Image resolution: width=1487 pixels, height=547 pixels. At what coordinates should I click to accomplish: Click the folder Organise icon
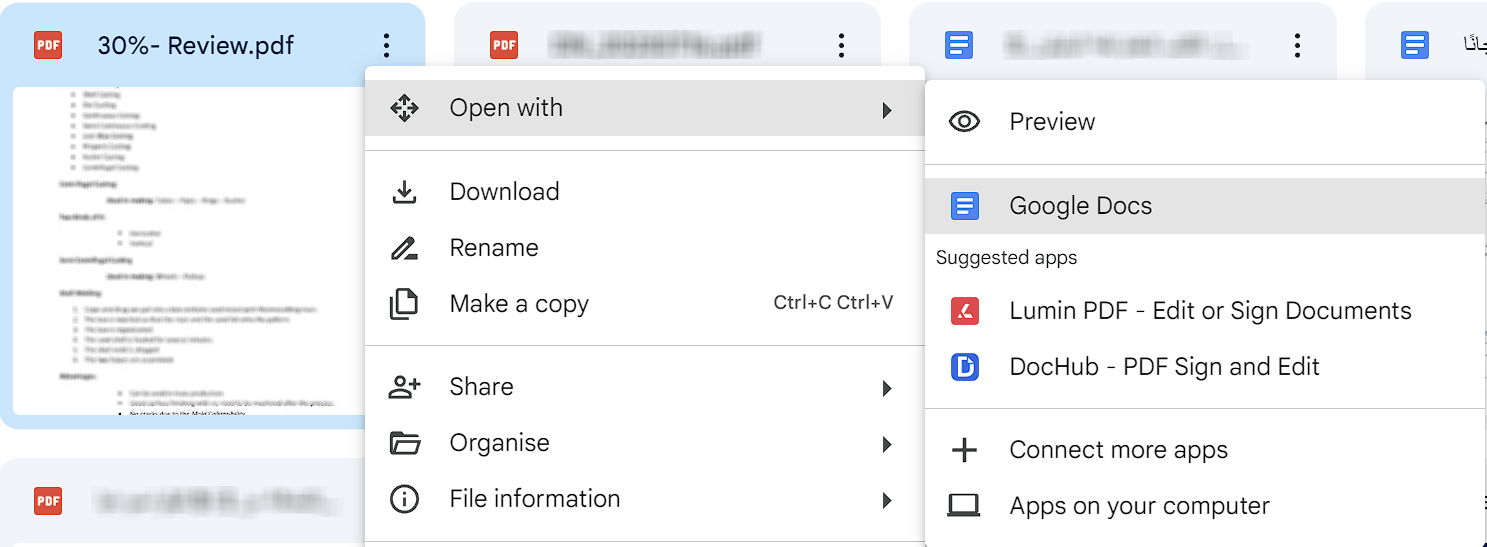(404, 443)
